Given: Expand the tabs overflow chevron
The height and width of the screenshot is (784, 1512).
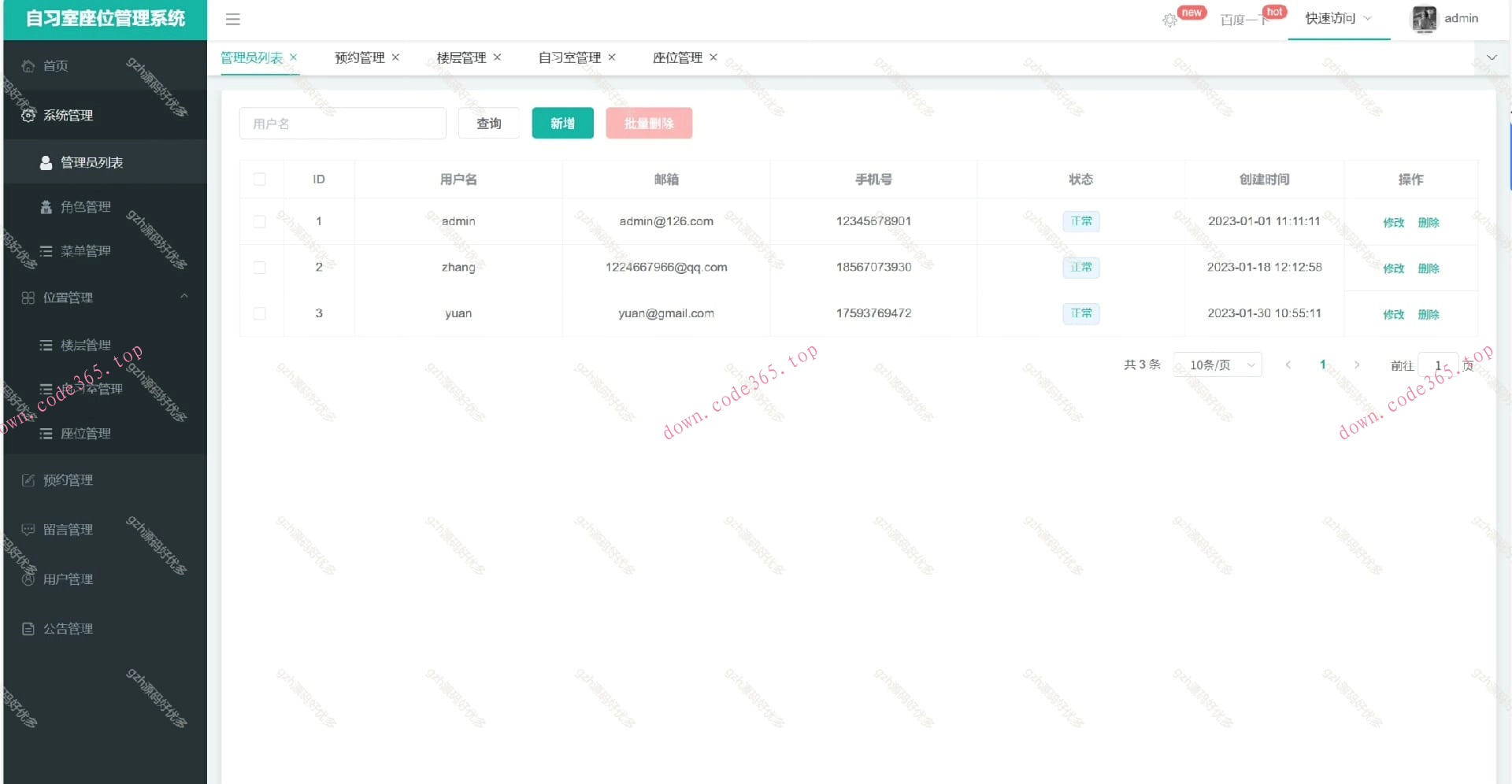Looking at the screenshot, I should coord(1492,57).
